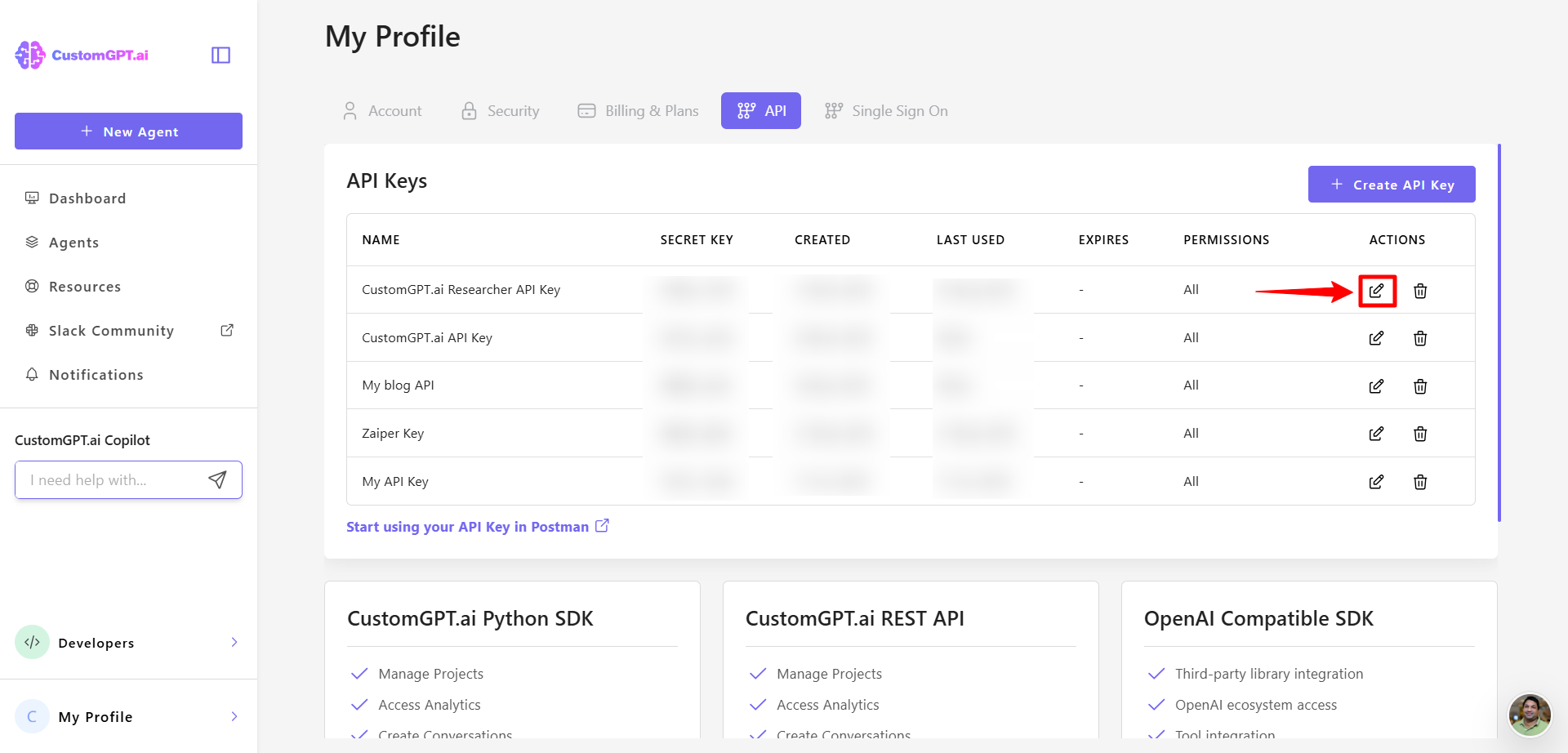The image size is (1568, 753).
Task: Click the LAST USED column header
Action: coord(970,240)
